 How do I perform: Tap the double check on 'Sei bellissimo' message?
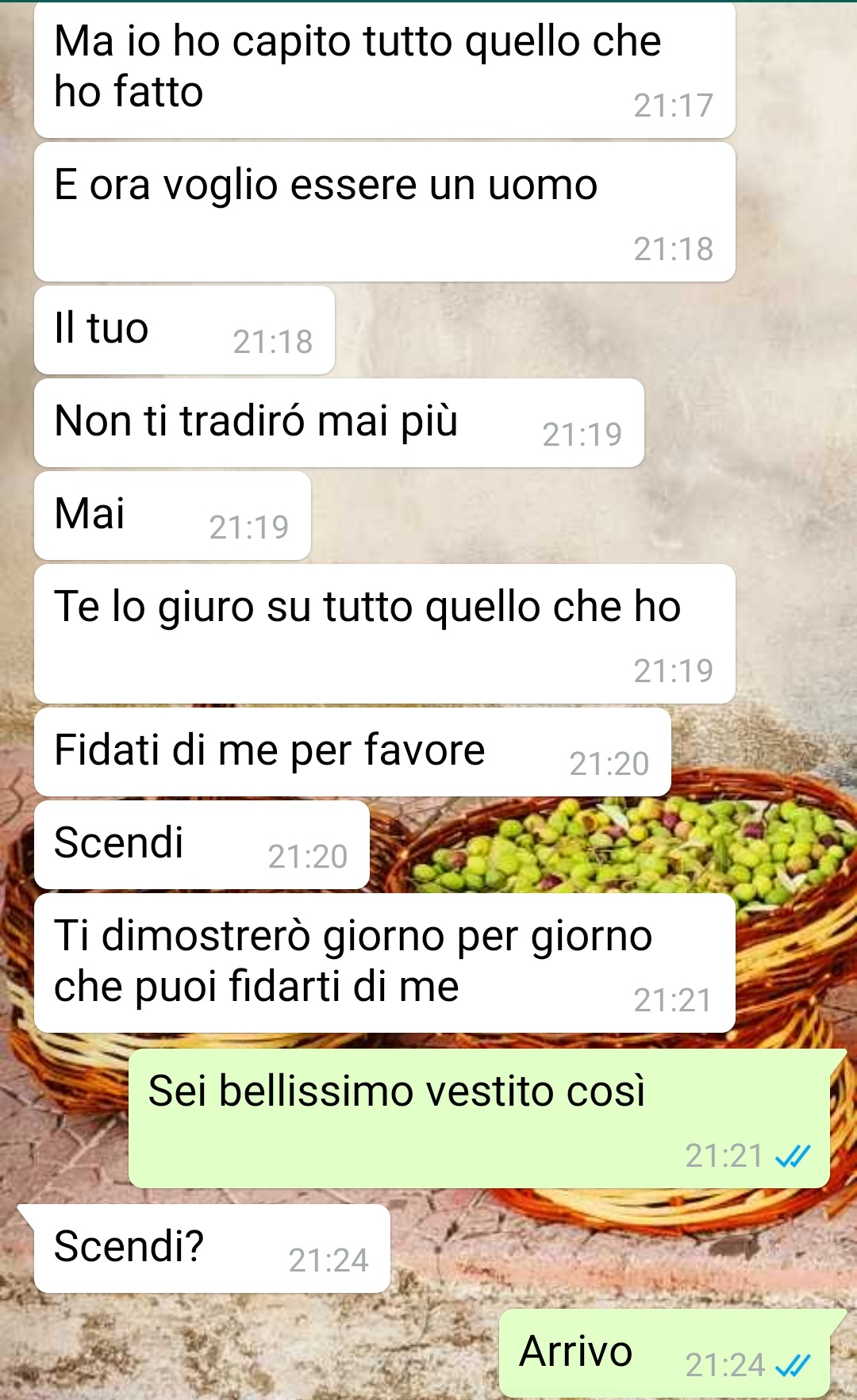[793, 1156]
